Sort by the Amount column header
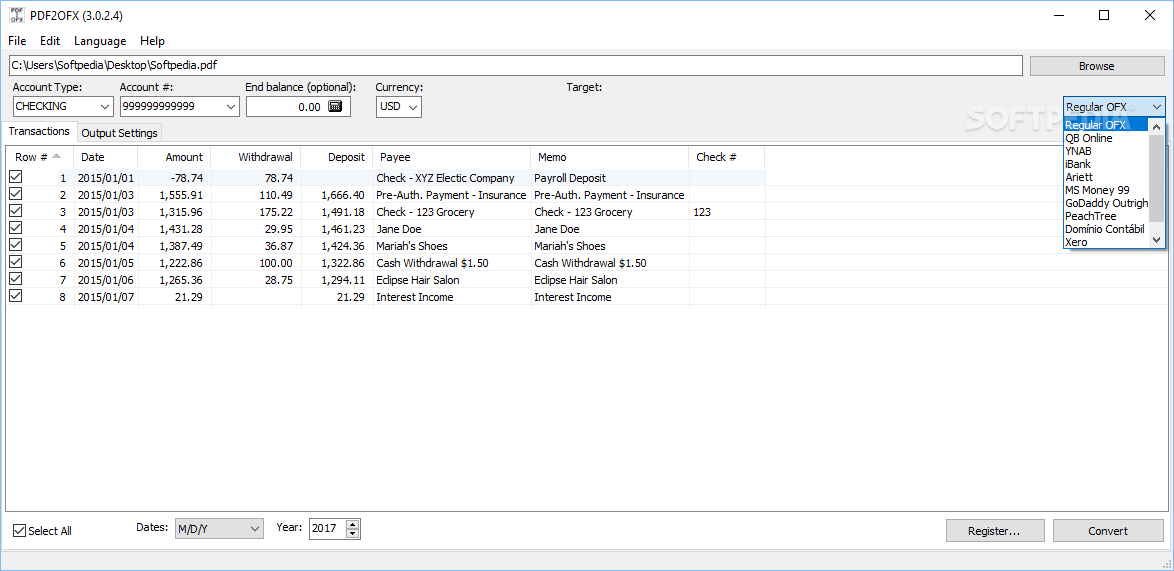Screen dimensions: 1174x571 174,157
